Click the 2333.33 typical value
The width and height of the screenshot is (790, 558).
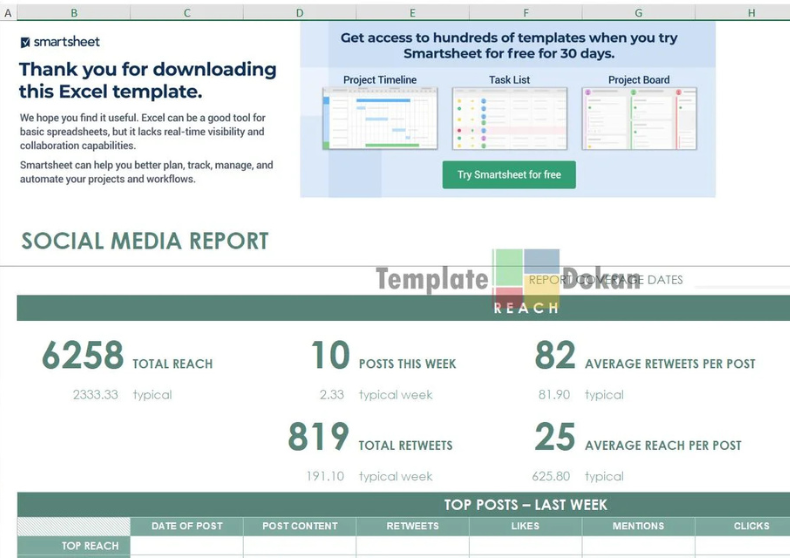coord(95,394)
